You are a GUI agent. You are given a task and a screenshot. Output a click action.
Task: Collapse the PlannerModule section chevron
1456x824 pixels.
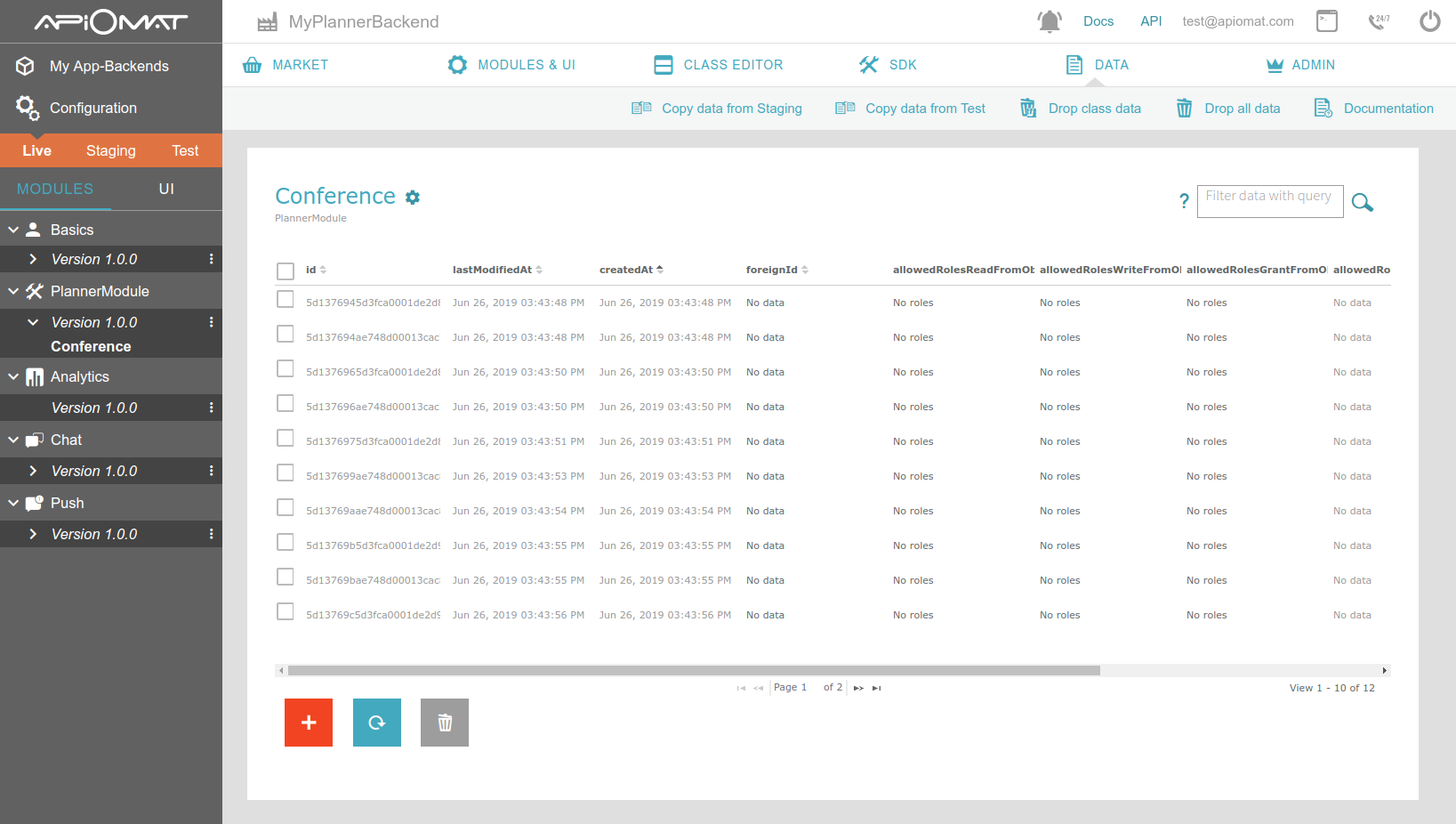13,291
